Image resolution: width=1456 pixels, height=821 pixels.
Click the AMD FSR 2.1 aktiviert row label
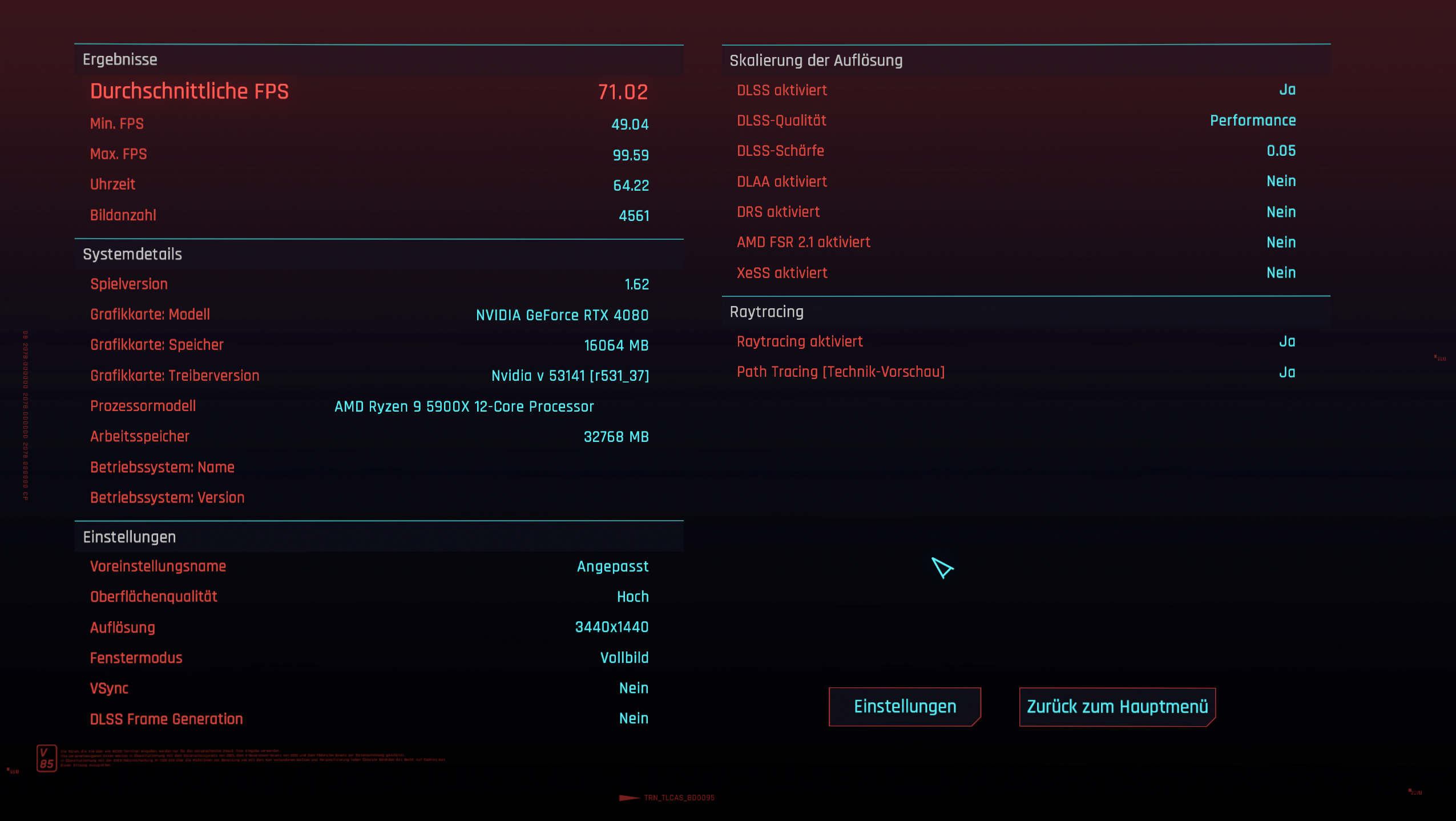tap(803, 242)
